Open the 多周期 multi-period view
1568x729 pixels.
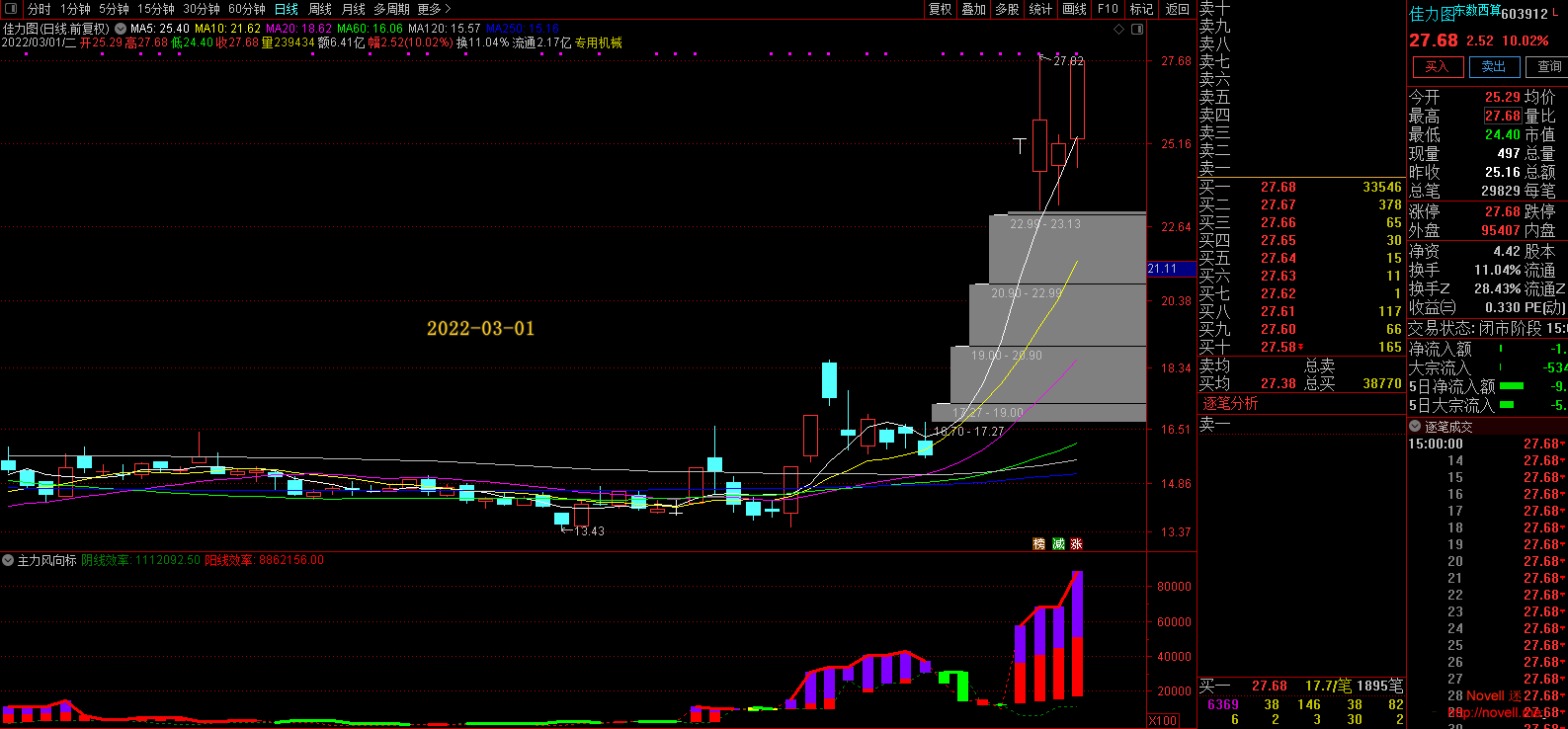tap(391, 9)
